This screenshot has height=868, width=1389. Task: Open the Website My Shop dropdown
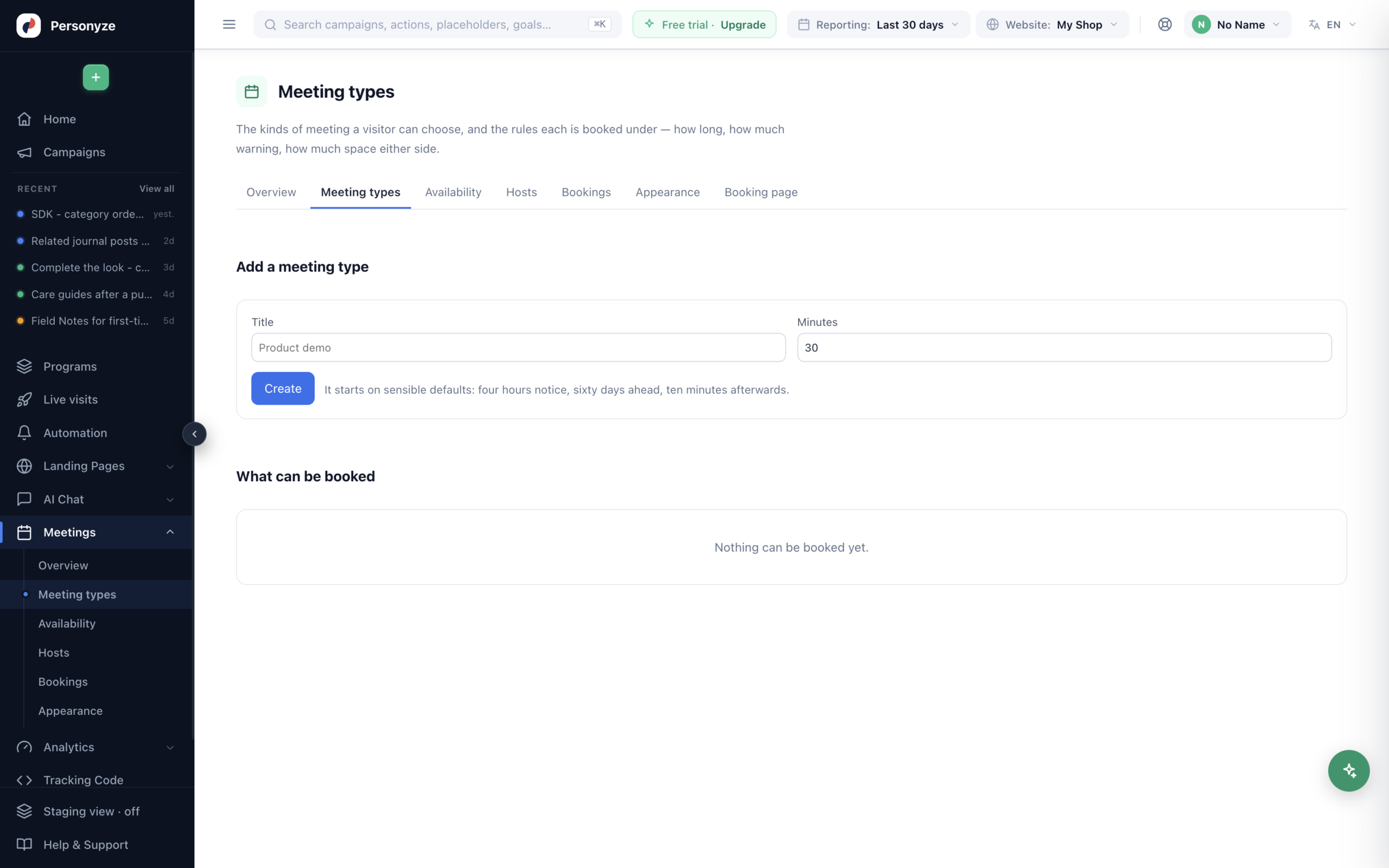click(1052, 25)
